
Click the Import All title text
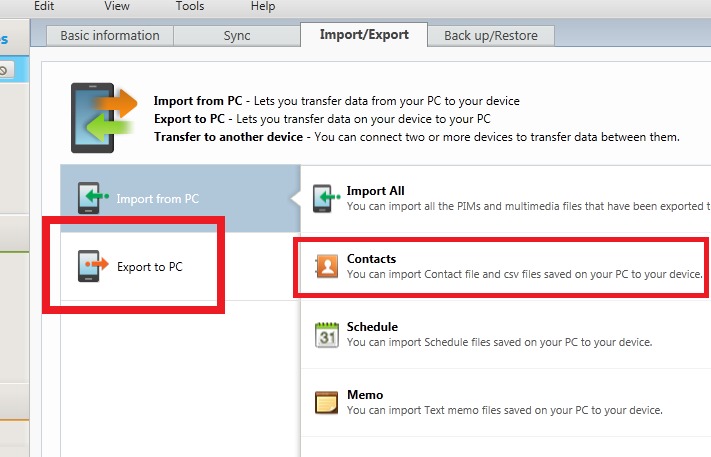[375, 191]
